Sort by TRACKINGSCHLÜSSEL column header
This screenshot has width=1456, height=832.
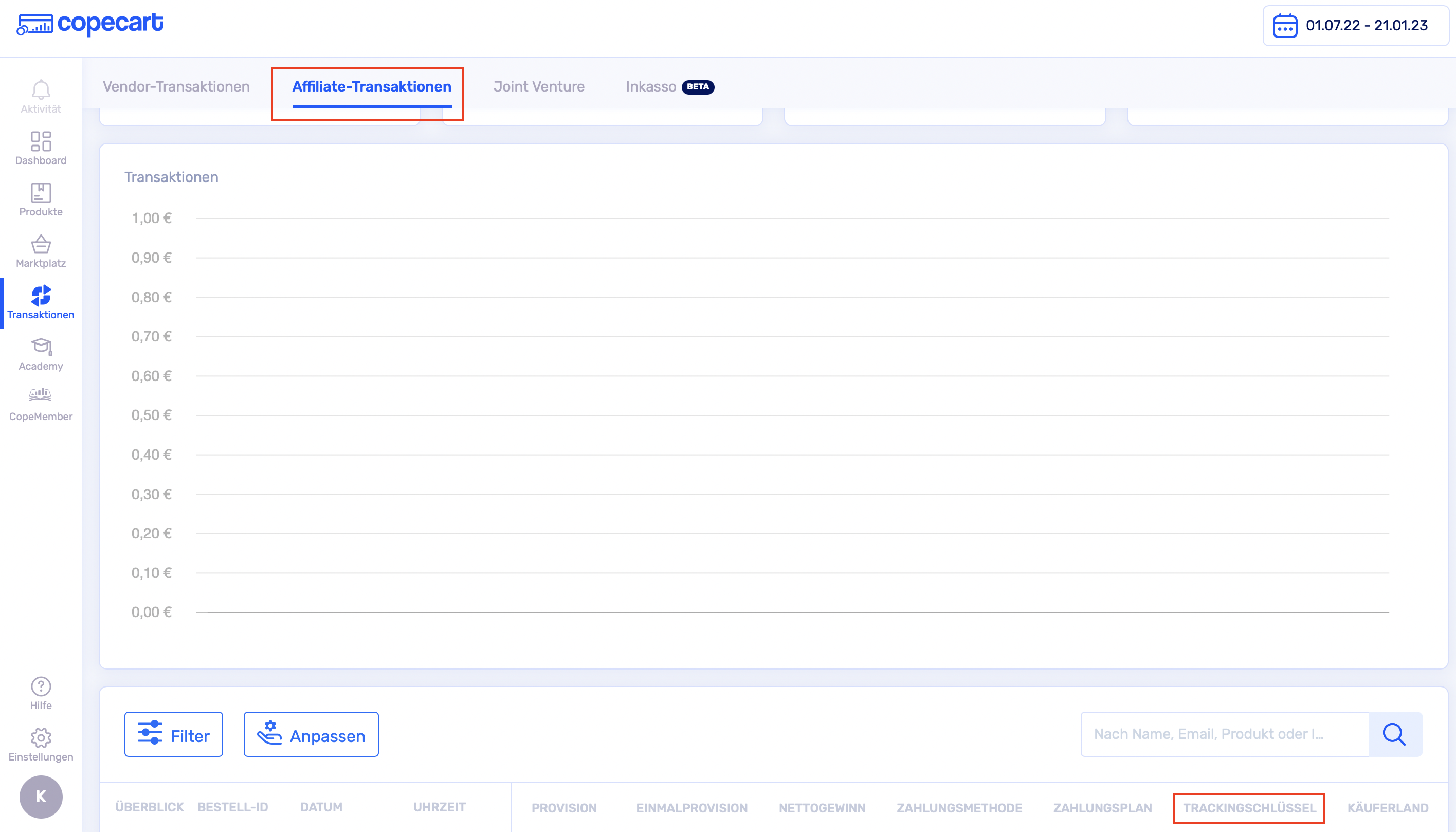1249,808
